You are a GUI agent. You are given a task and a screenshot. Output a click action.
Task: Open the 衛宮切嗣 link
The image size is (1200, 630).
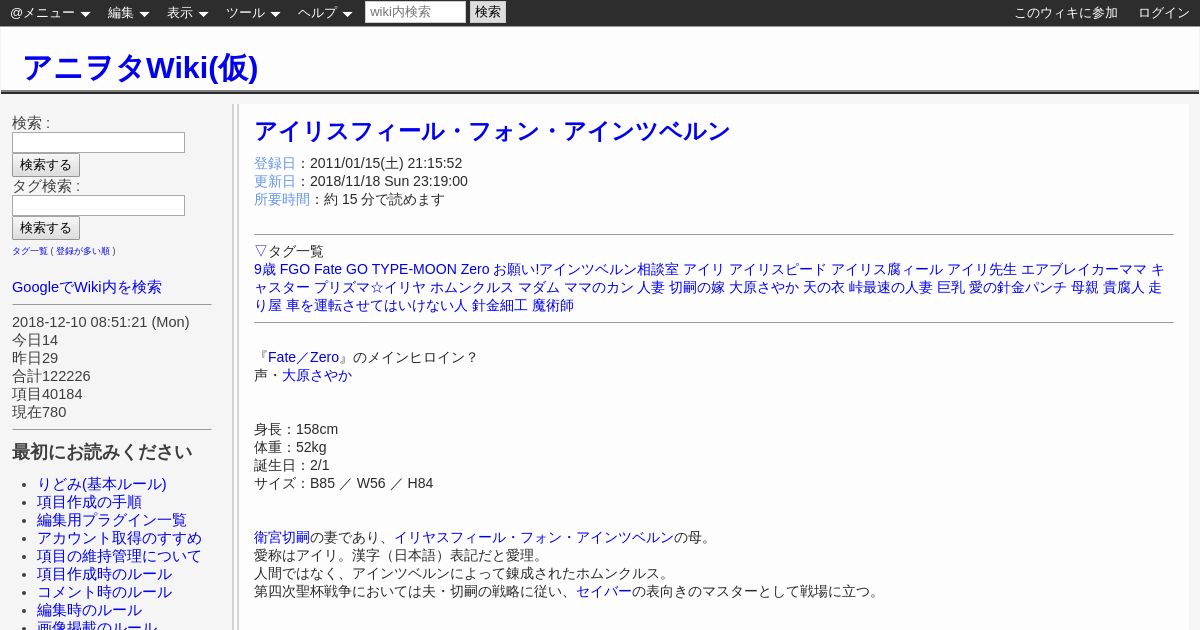click(282, 537)
